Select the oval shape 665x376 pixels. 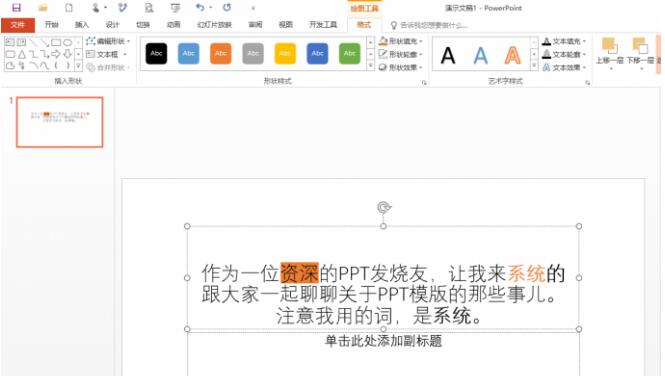pos(67,42)
